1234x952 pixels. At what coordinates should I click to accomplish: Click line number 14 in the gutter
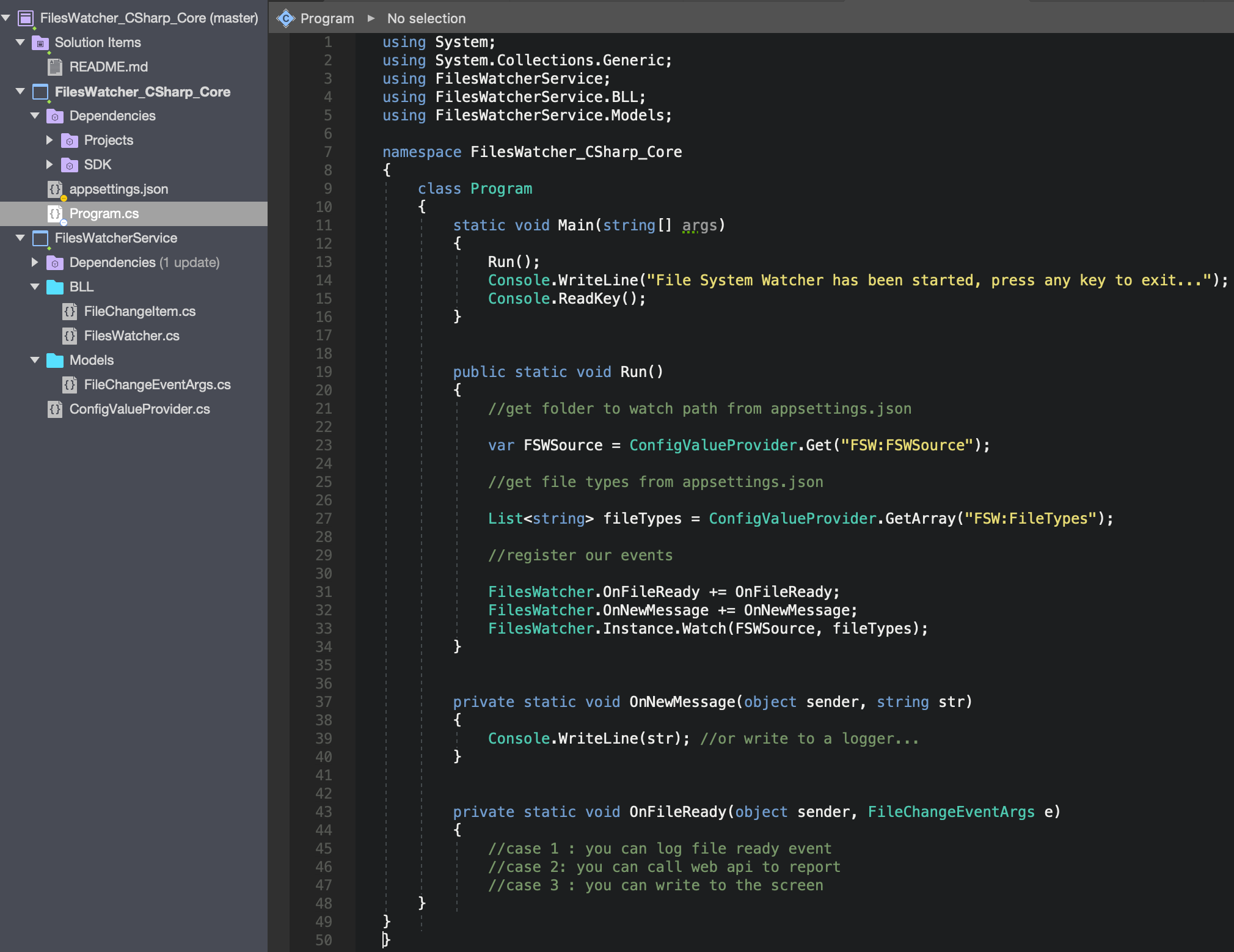[324, 280]
